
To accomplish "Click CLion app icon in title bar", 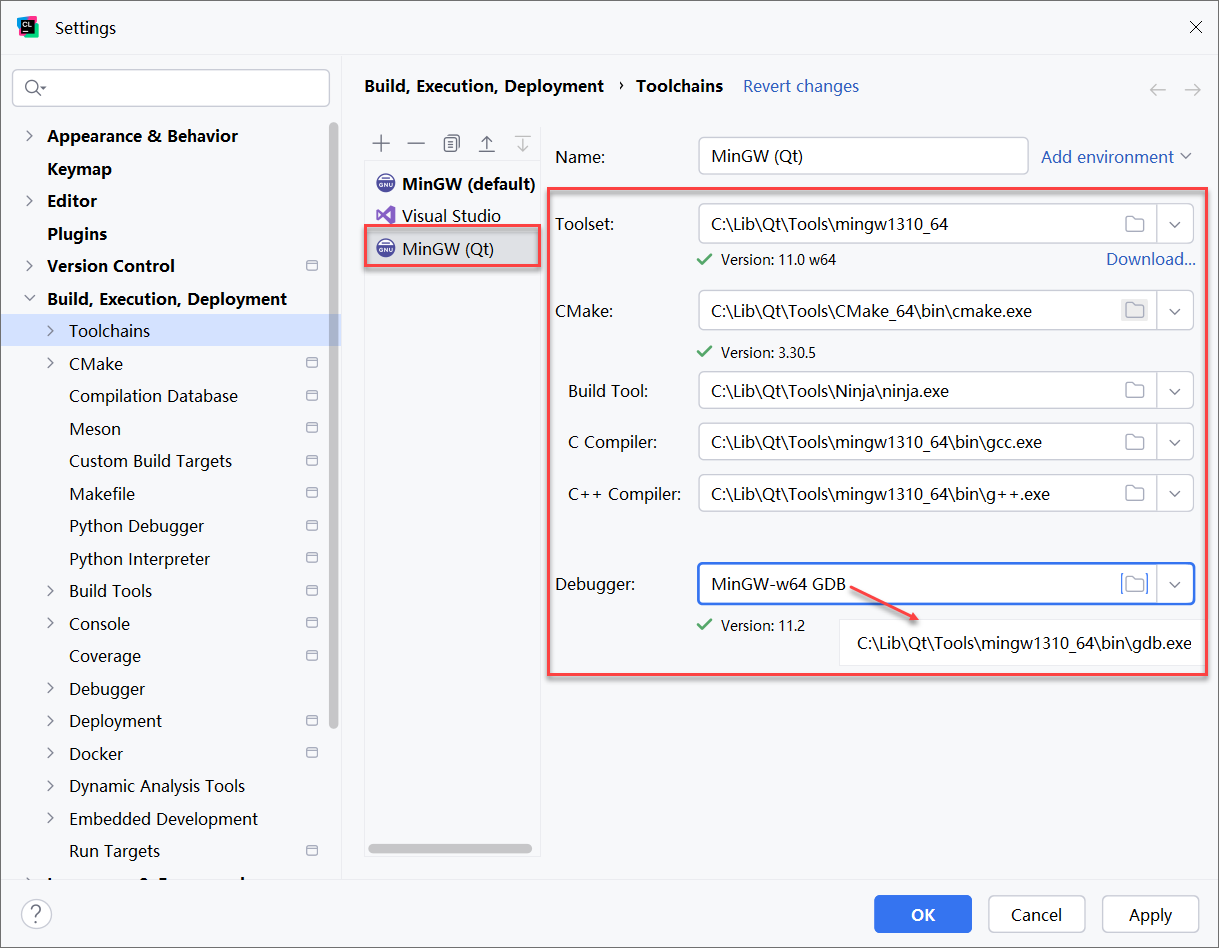I will (x=28, y=27).
